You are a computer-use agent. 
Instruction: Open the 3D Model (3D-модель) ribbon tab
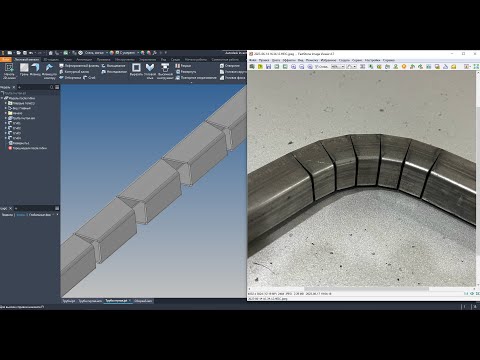click(x=51, y=60)
